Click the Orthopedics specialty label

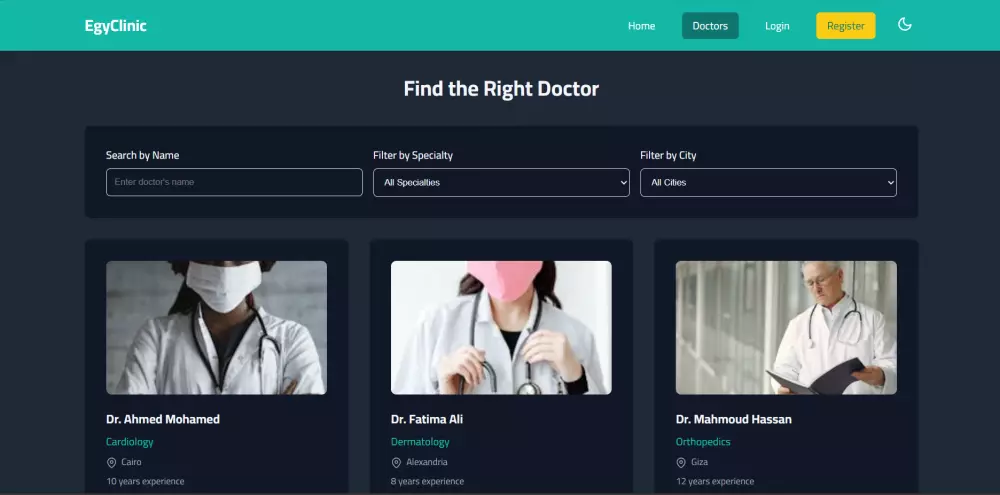click(703, 441)
